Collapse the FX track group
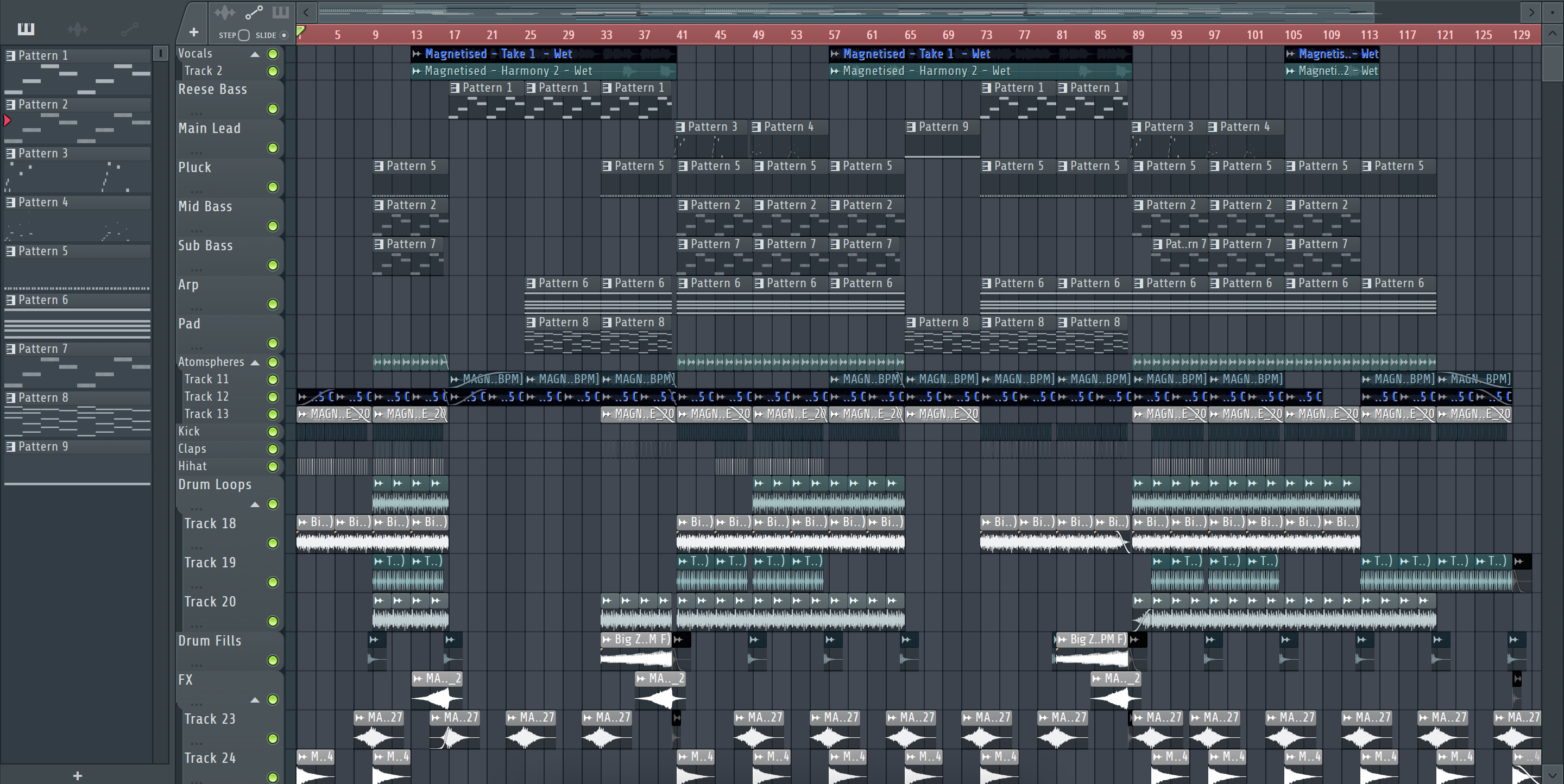The height and width of the screenshot is (784, 1564). (x=255, y=700)
